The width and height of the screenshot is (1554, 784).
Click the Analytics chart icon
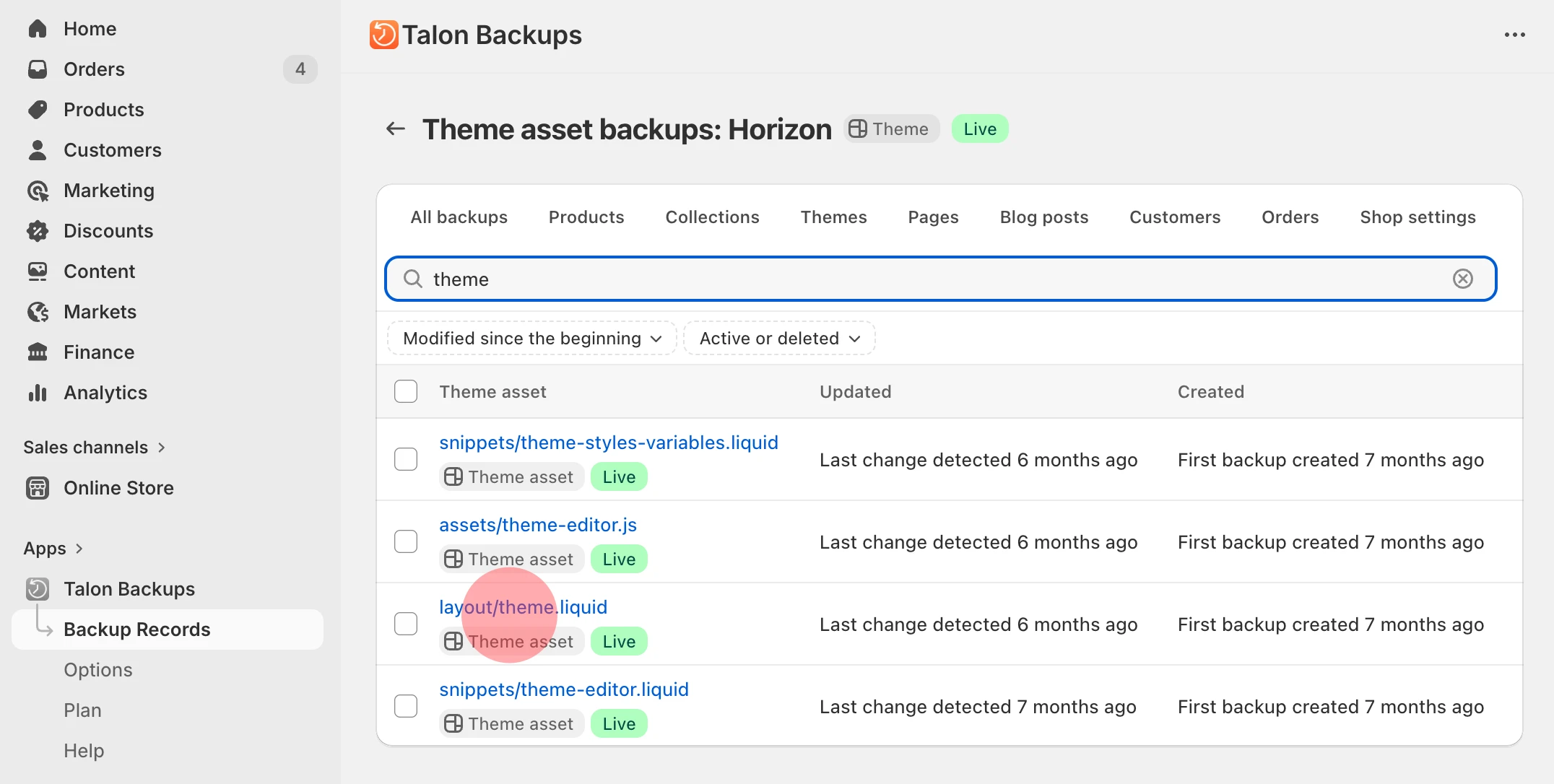tap(38, 392)
